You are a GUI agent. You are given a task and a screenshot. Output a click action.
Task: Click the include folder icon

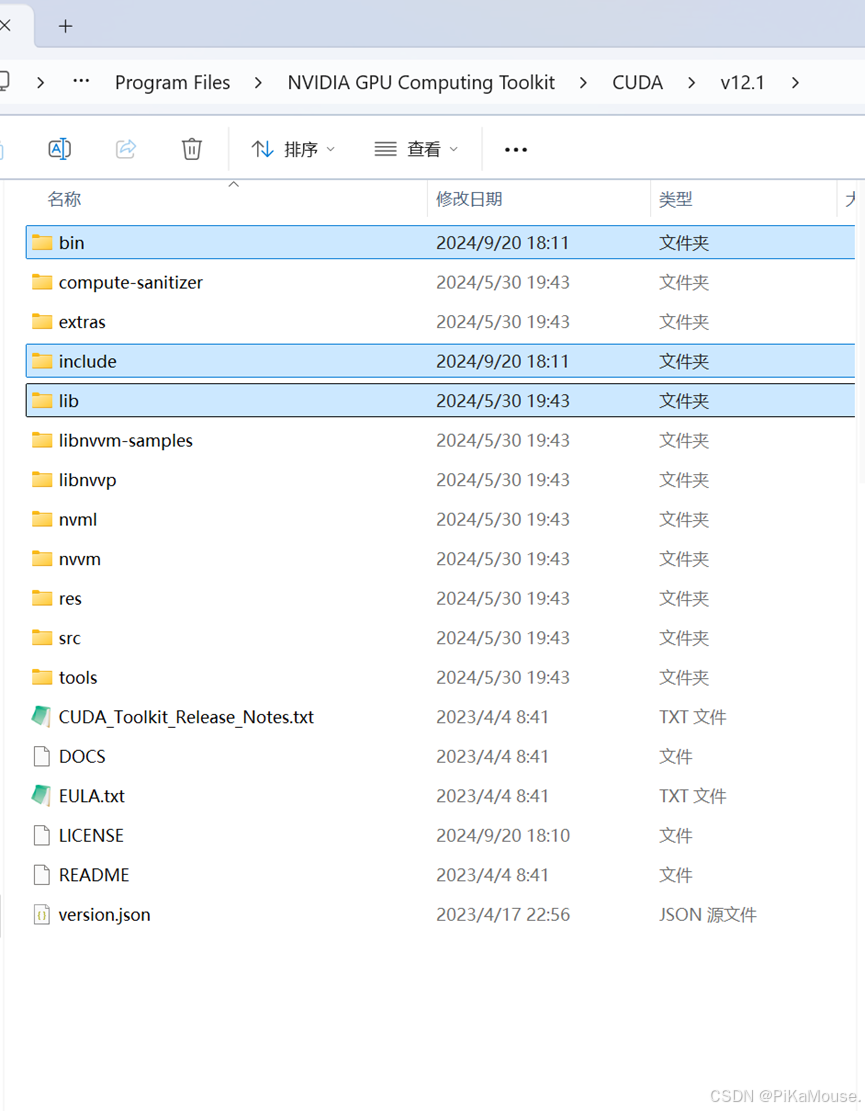coord(42,361)
